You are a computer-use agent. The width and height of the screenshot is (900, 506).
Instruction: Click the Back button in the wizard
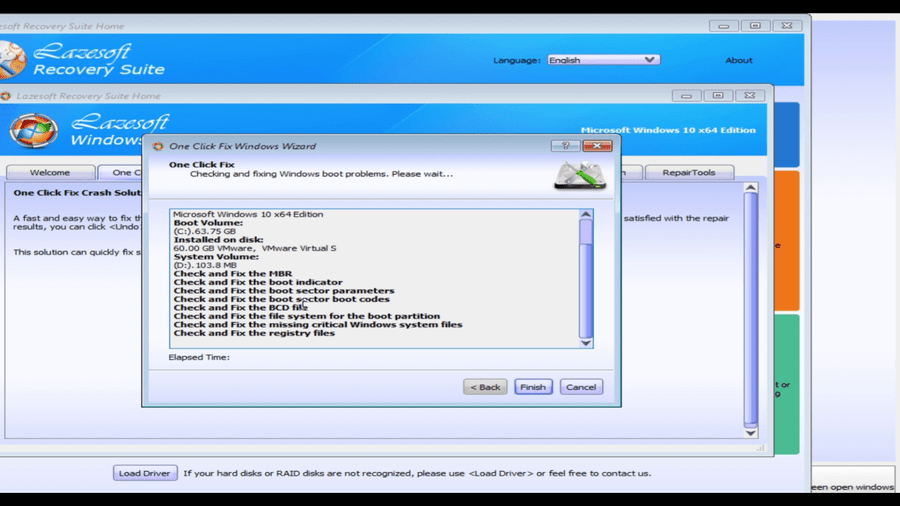pos(485,387)
